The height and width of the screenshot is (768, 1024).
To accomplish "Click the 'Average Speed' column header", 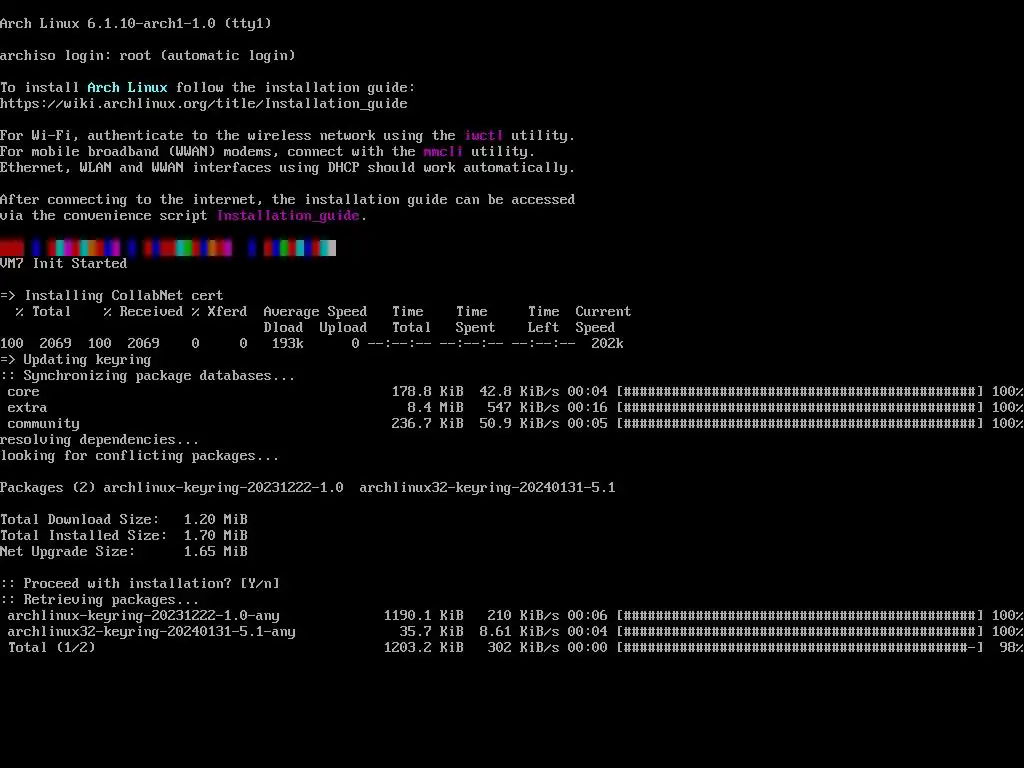I will pyautogui.click(x=315, y=311).
